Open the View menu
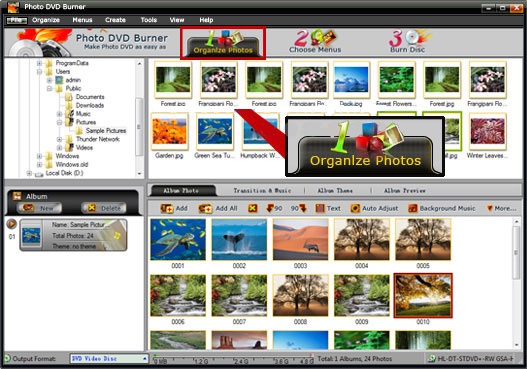The image size is (527, 369). coord(177,20)
